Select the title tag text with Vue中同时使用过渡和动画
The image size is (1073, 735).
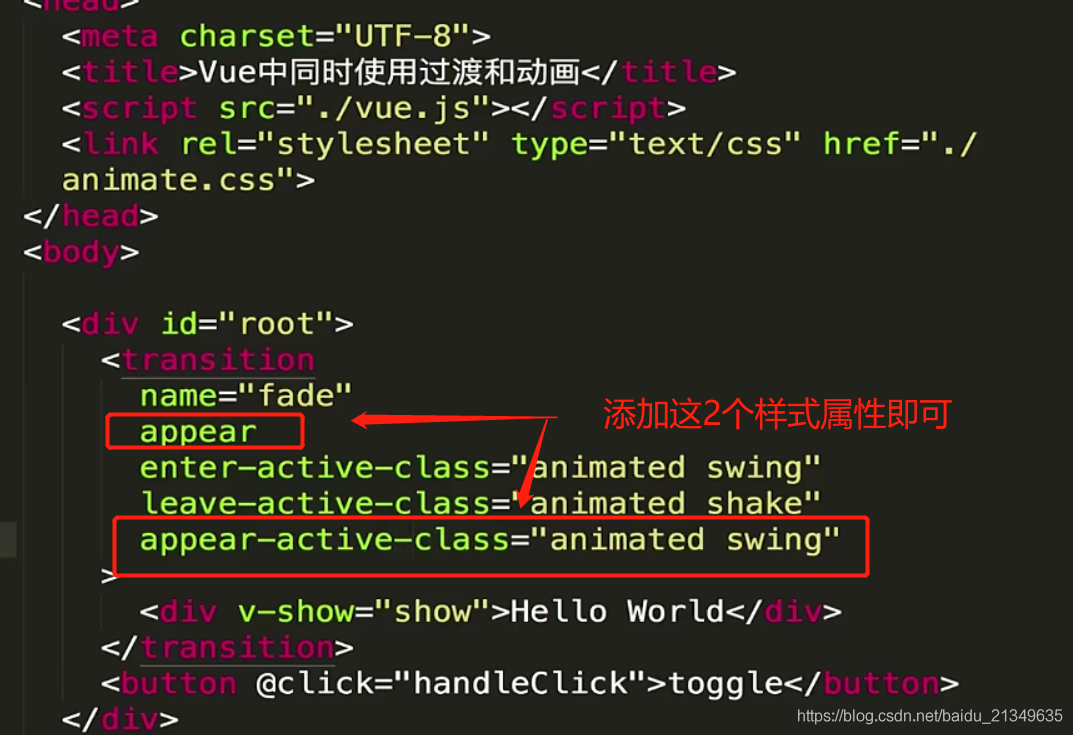(399, 72)
